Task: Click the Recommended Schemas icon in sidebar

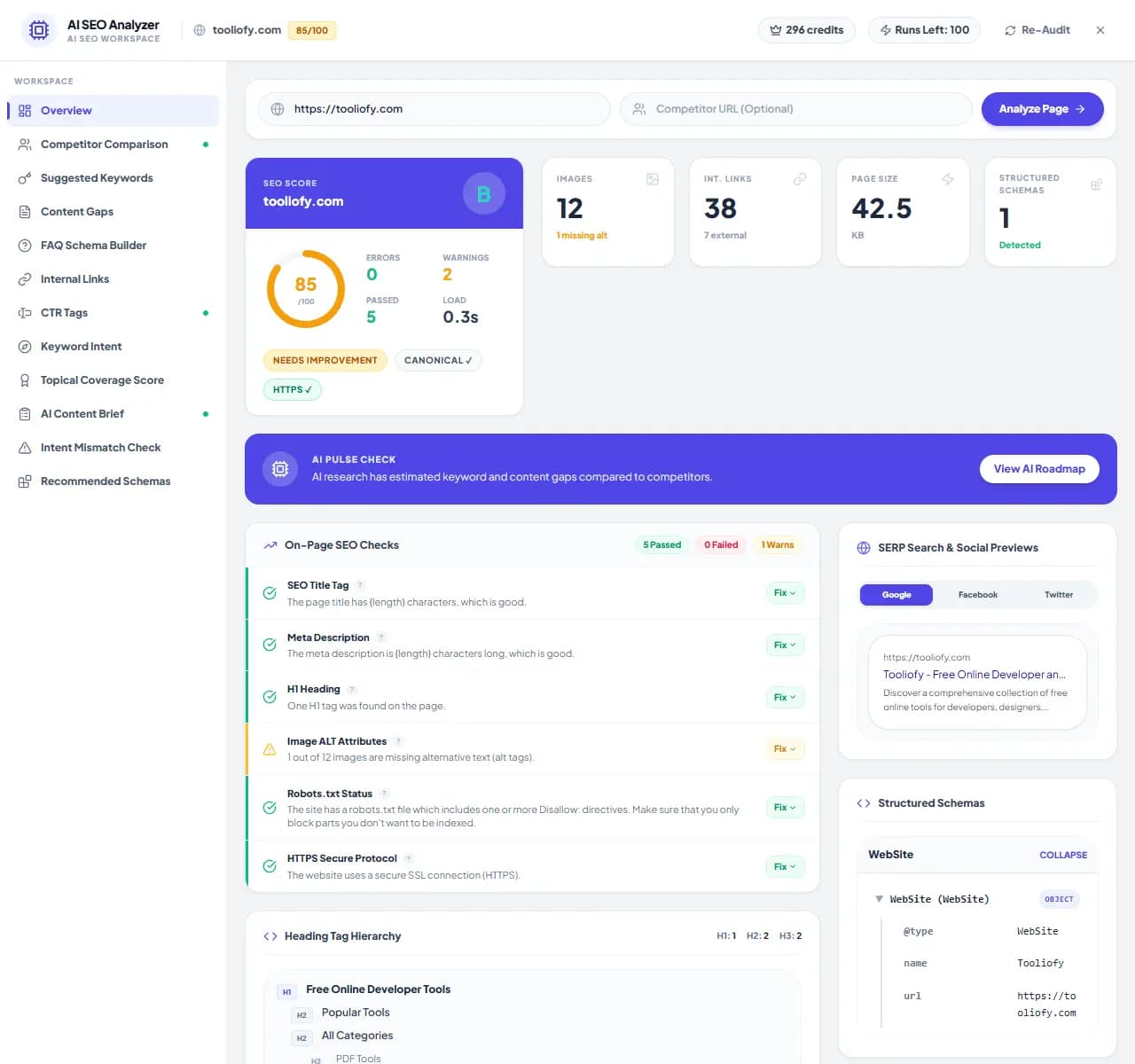Action: coord(25,481)
